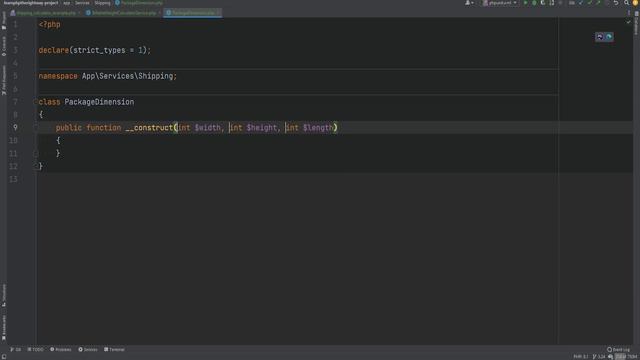Image resolution: width=640 pixels, height=360 pixels.
Task: Open the Commit tool window in the left sidebar
Action: point(4,47)
